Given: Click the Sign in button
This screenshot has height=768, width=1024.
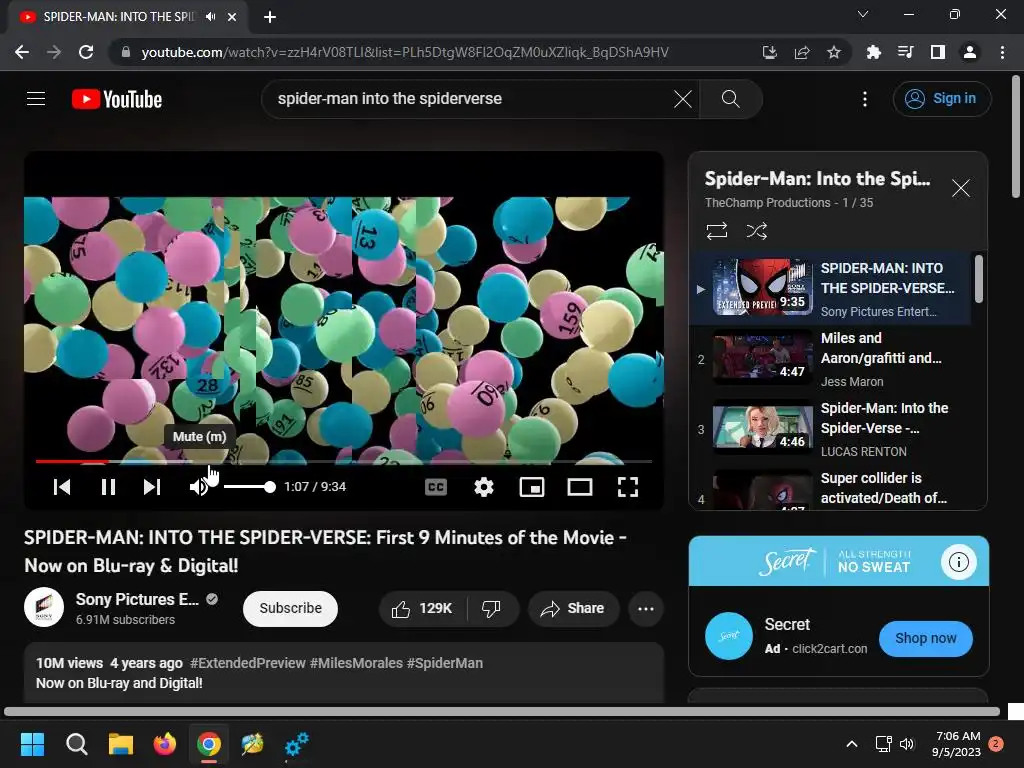Looking at the screenshot, I should point(941,99).
